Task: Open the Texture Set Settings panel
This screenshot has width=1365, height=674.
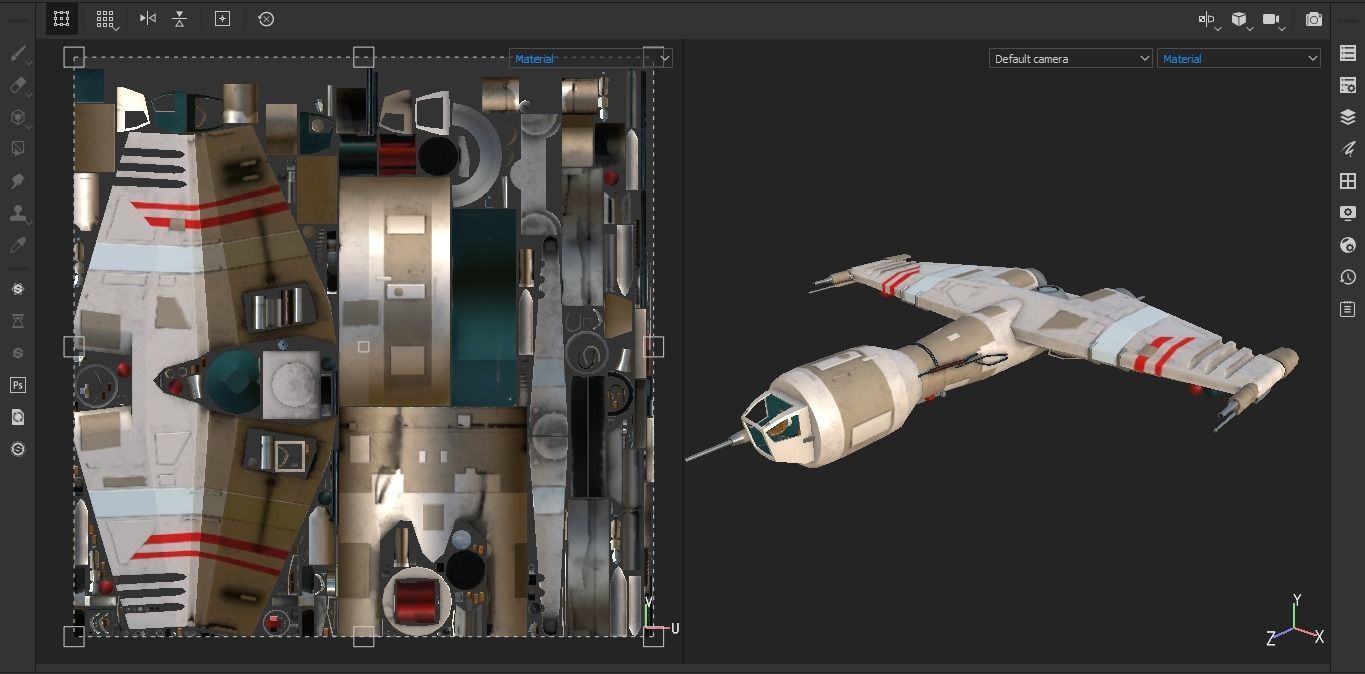Action: pos(1348,85)
